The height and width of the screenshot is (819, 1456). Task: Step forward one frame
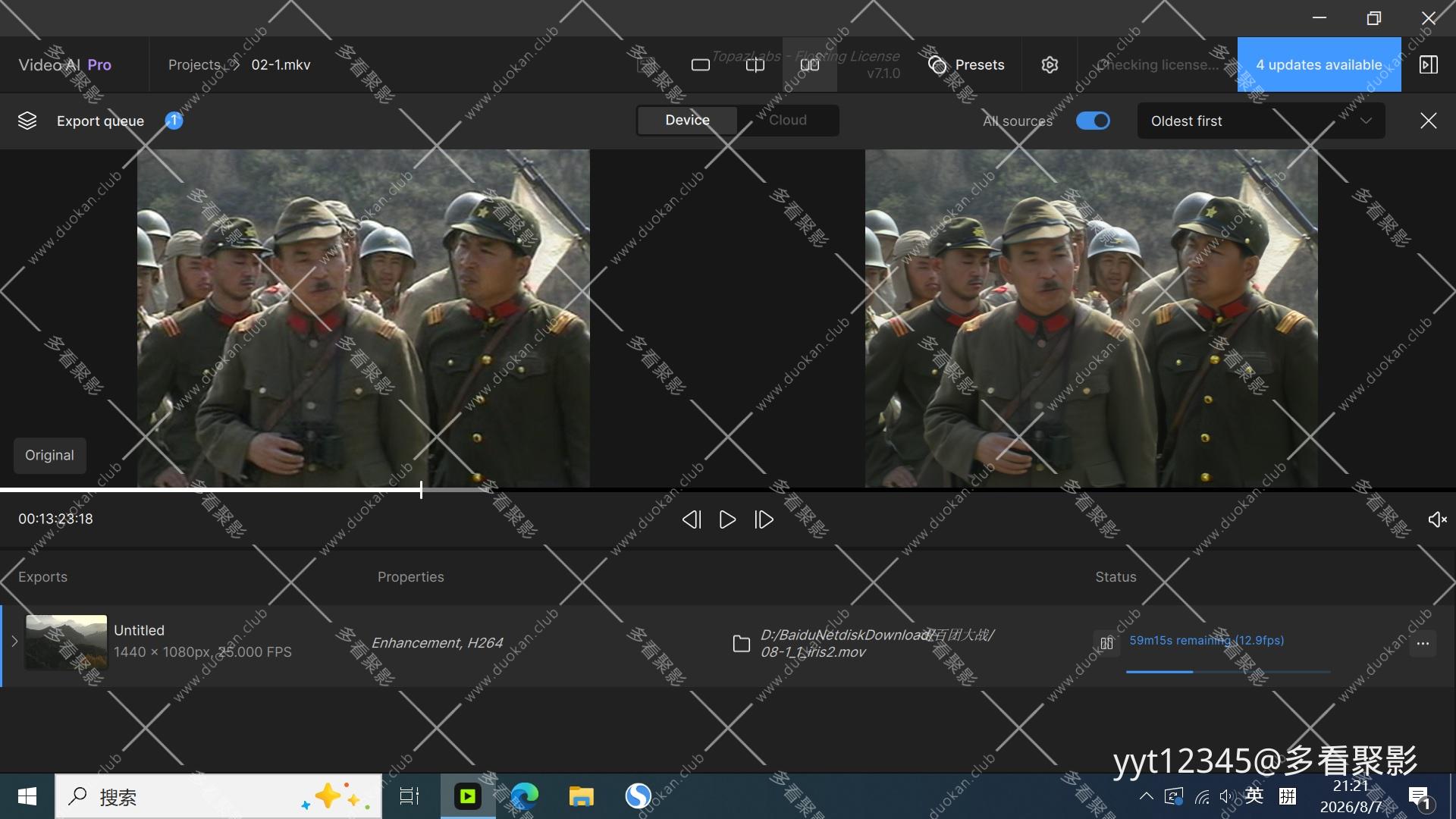click(764, 519)
